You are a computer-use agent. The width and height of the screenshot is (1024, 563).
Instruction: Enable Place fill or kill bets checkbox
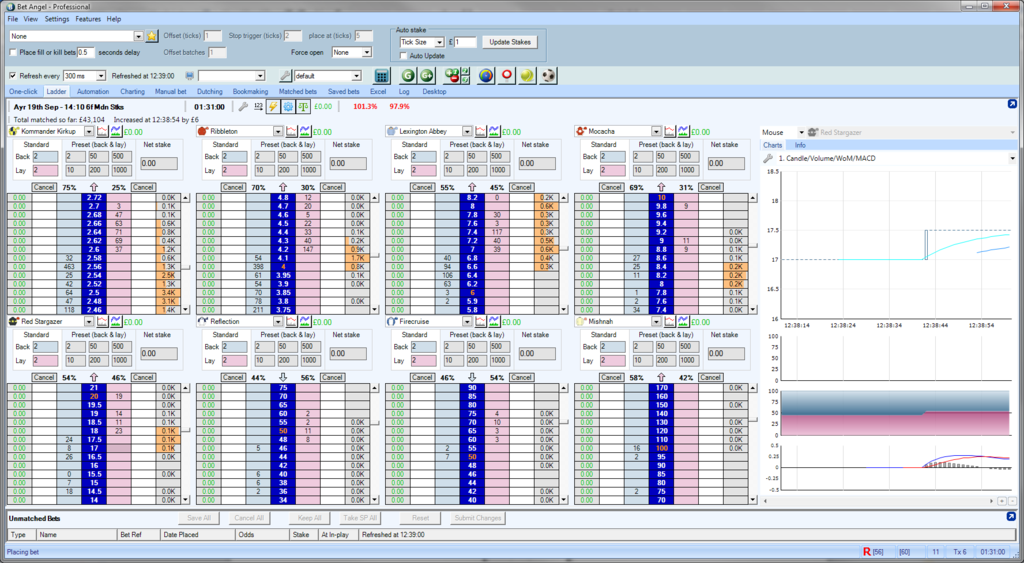[x=13, y=52]
